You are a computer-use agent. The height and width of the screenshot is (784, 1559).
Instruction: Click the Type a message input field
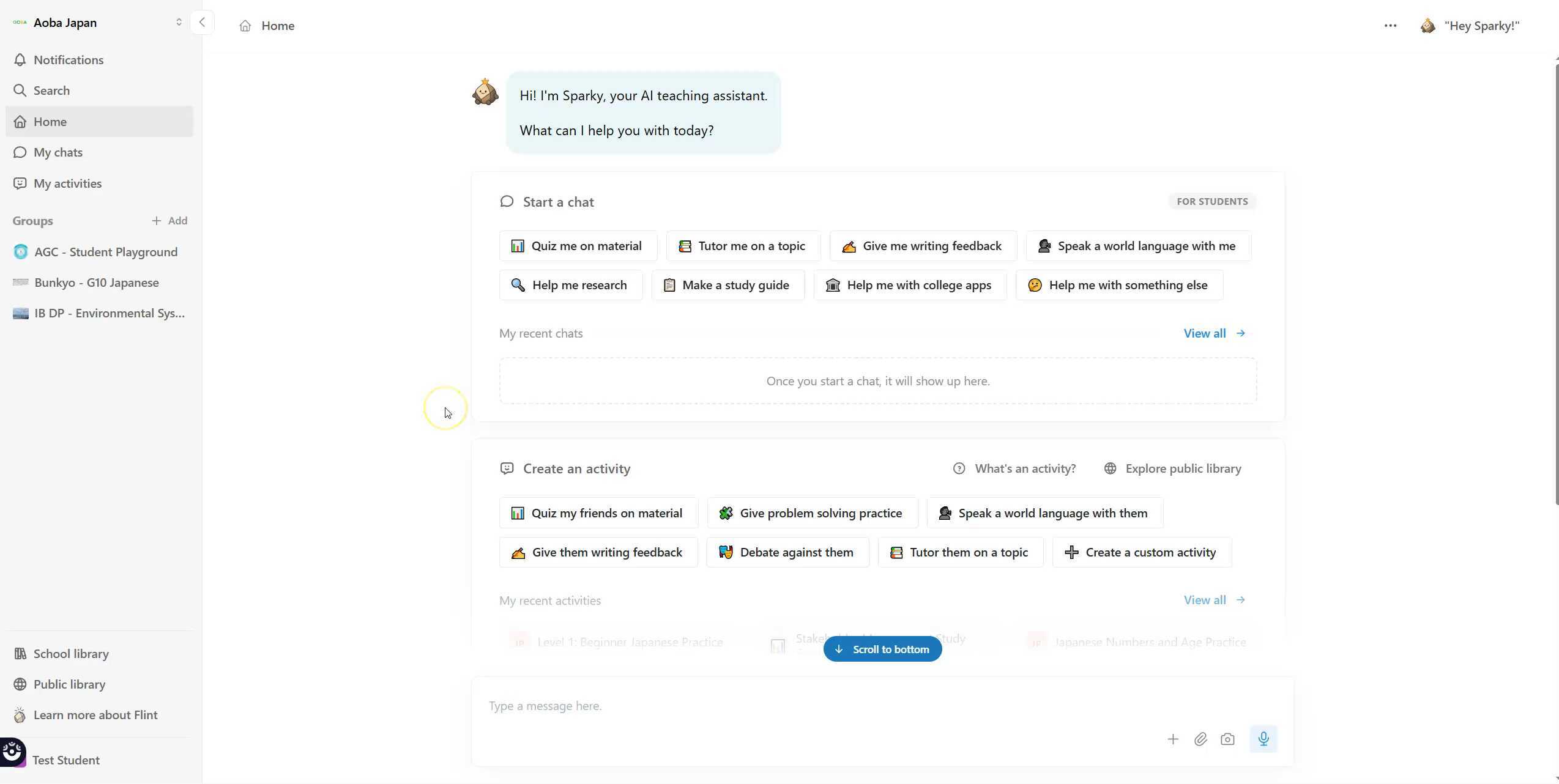click(x=795, y=706)
